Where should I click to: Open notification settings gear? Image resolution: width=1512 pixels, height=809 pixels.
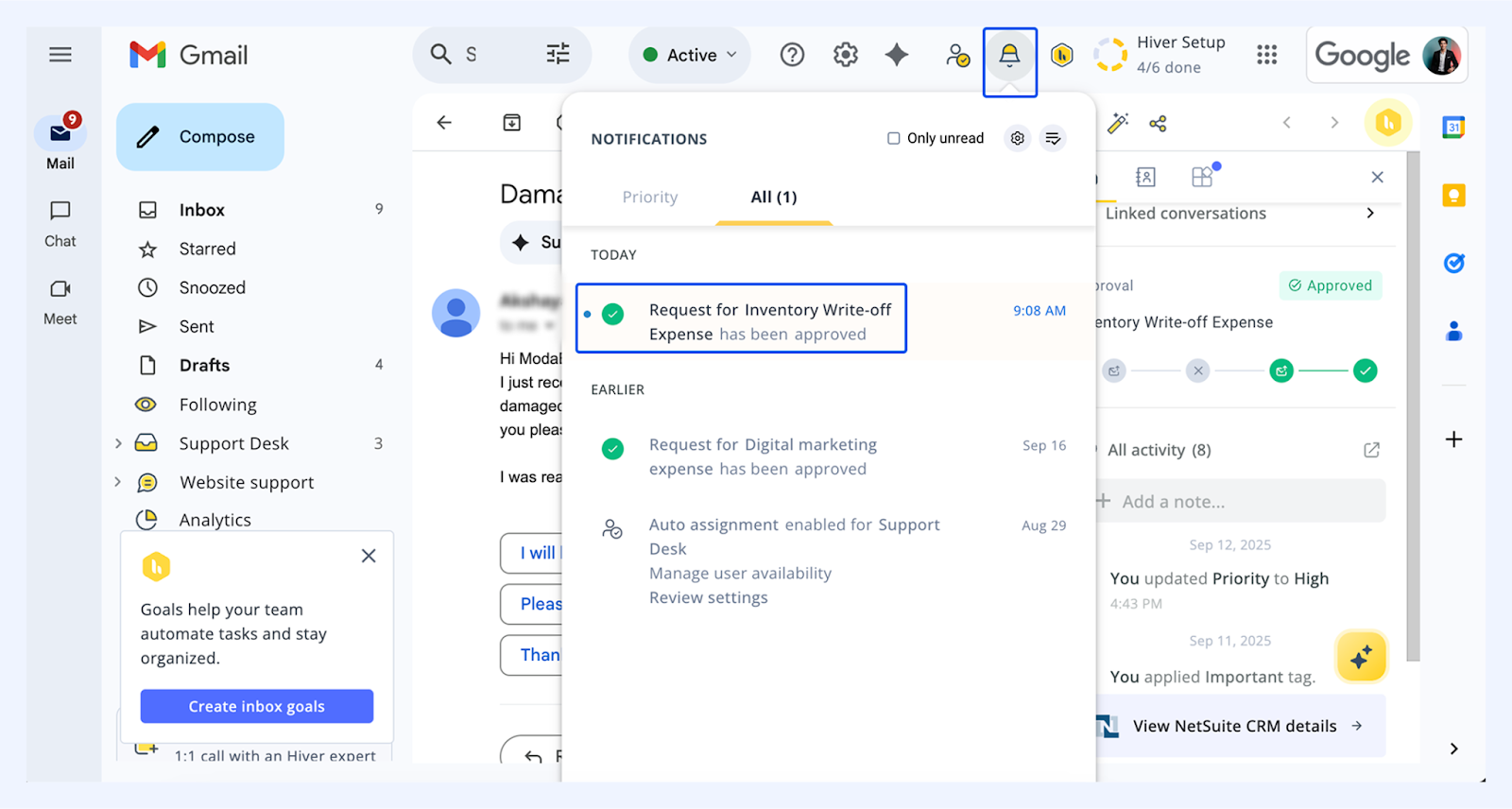click(x=1018, y=138)
